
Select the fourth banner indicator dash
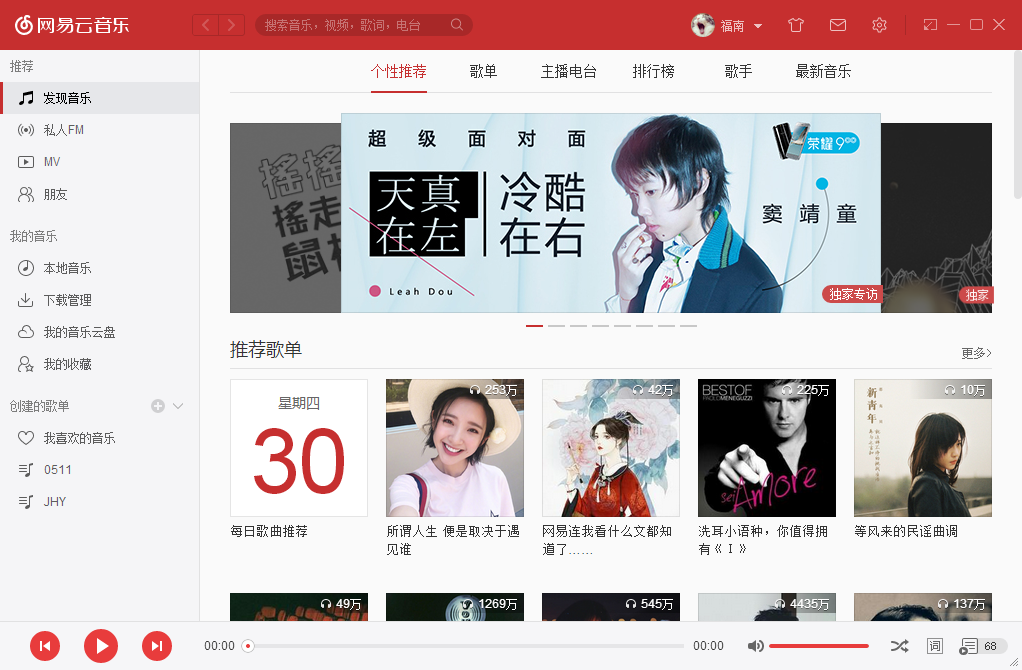600,325
